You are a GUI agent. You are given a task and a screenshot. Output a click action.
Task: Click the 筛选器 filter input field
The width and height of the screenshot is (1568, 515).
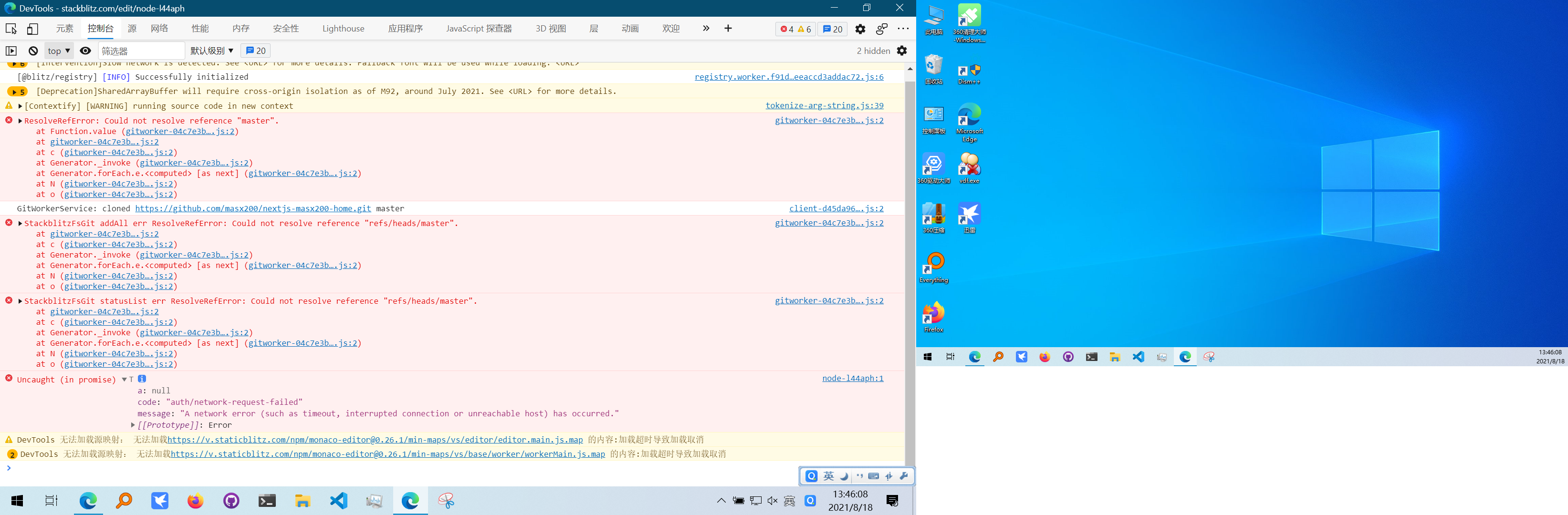click(141, 51)
